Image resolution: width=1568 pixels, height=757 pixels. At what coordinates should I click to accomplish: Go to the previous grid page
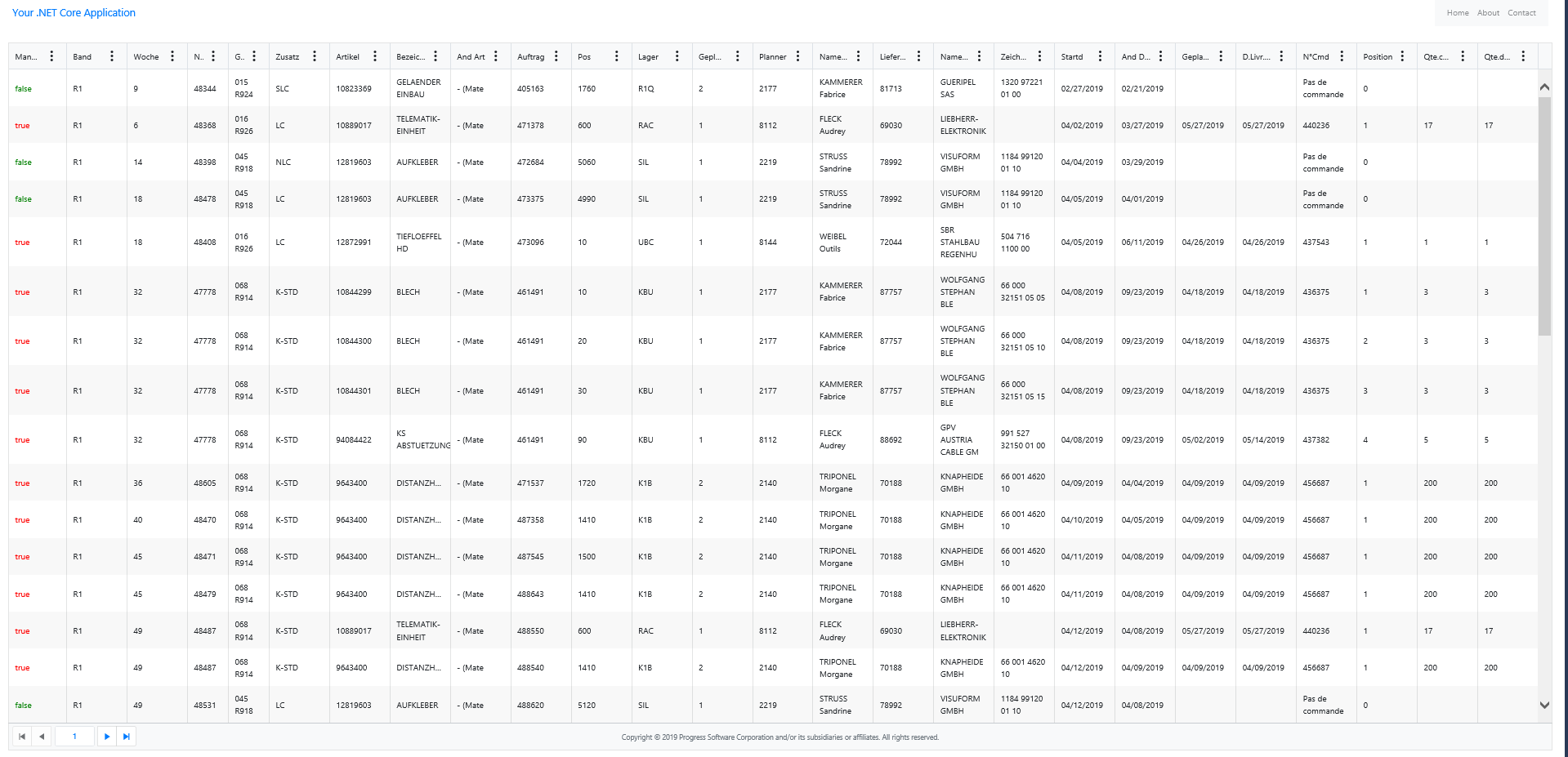(x=42, y=737)
